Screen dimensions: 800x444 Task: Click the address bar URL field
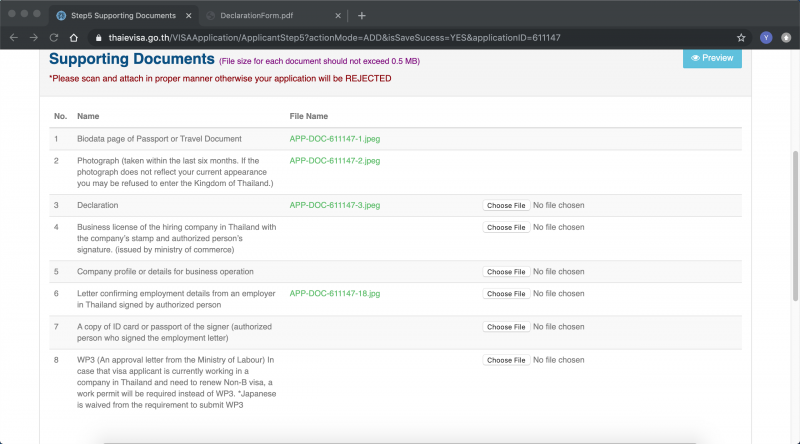[x=400, y=37]
